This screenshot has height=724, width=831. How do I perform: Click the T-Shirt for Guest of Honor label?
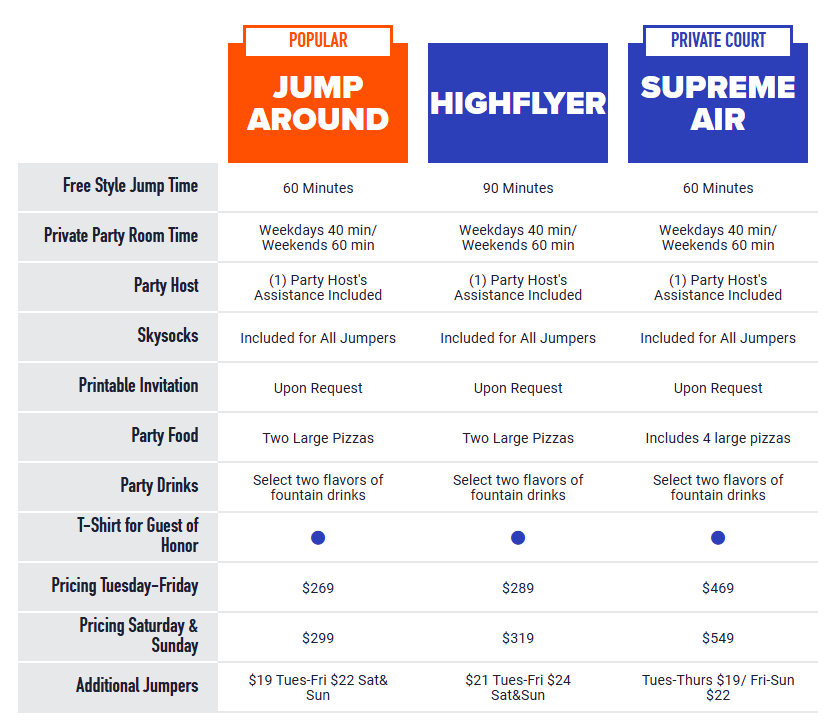pos(137,535)
